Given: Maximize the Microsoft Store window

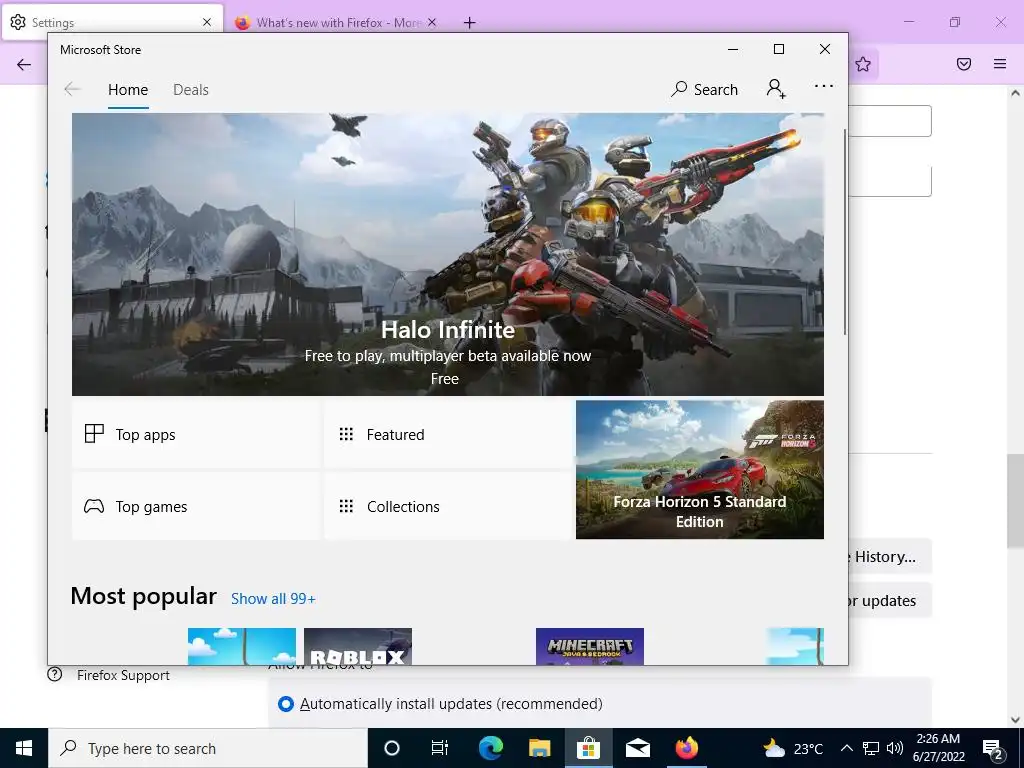Looking at the screenshot, I should tap(778, 49).
